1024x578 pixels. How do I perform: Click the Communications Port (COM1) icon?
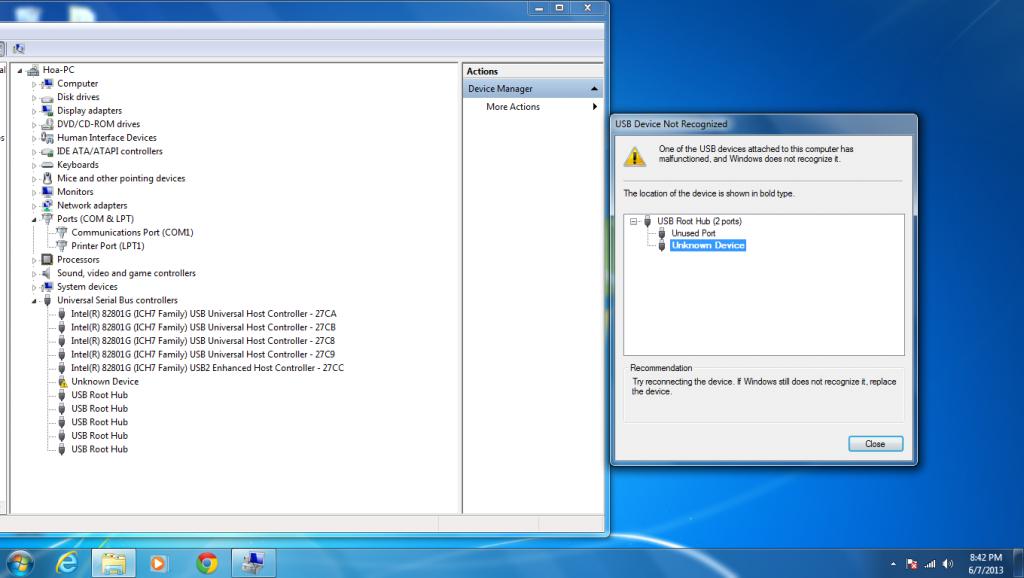click(61, 233)
